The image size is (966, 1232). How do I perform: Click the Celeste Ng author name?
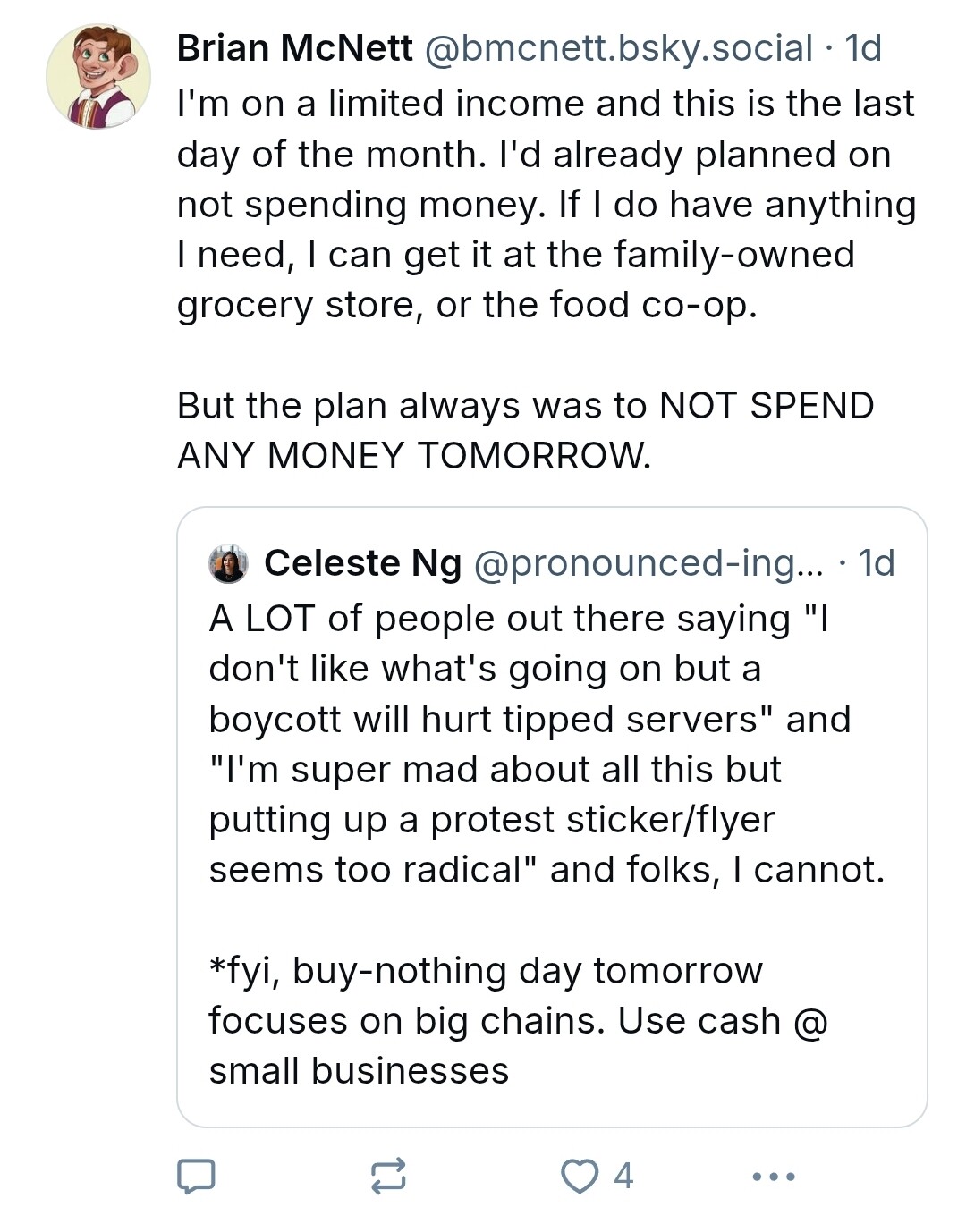click(x=363, y=563)
